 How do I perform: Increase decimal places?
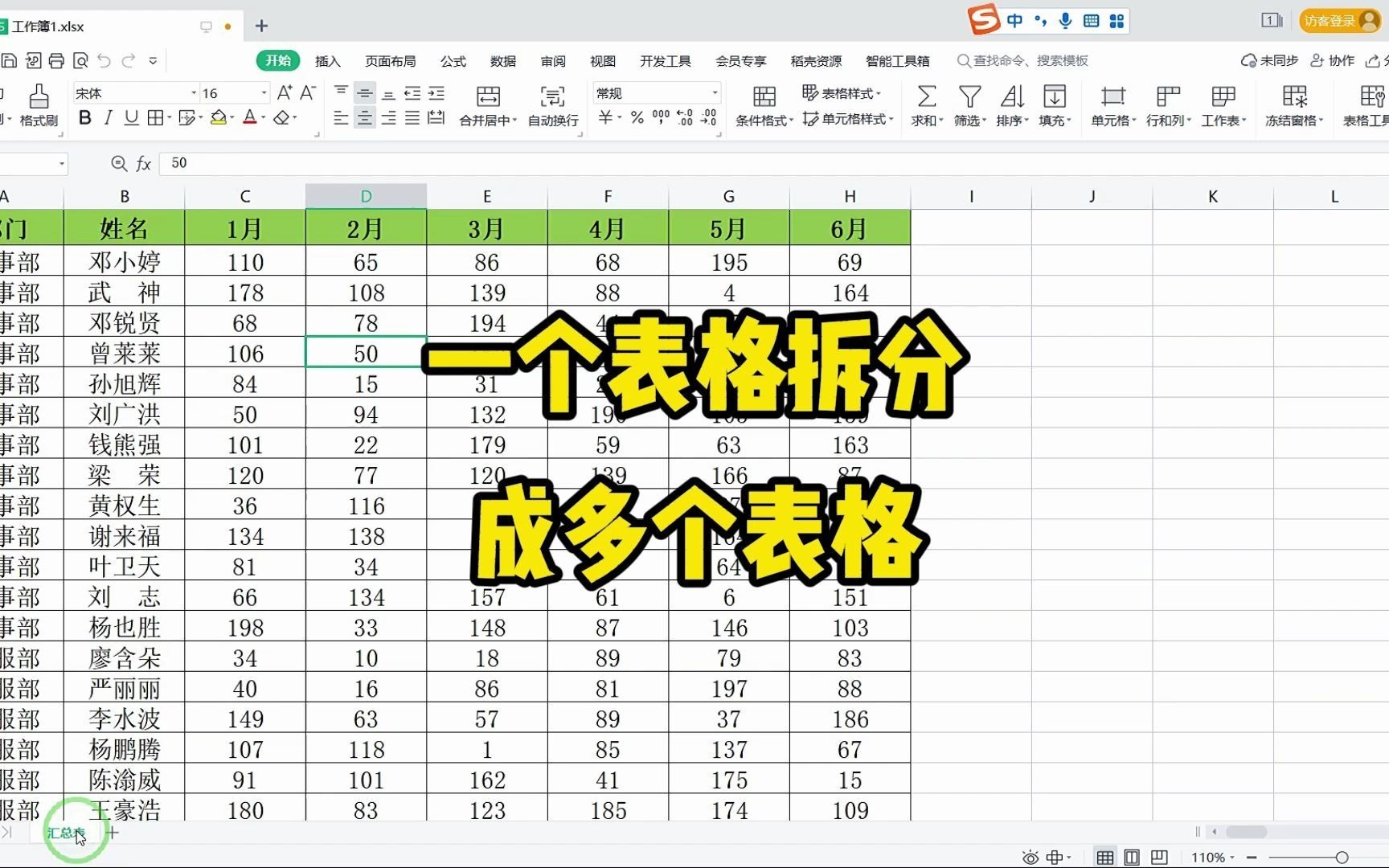[685, 118]
